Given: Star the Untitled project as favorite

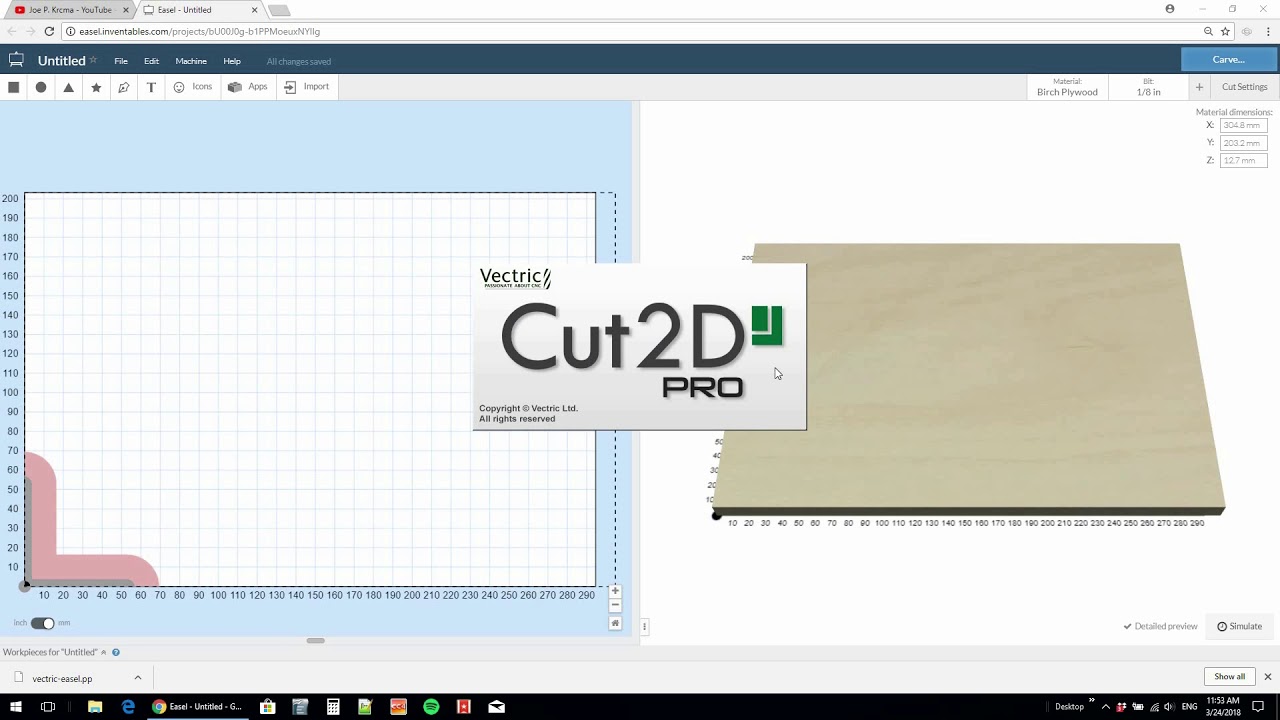Looking at the screenshot, I should (x=93, y=60).
